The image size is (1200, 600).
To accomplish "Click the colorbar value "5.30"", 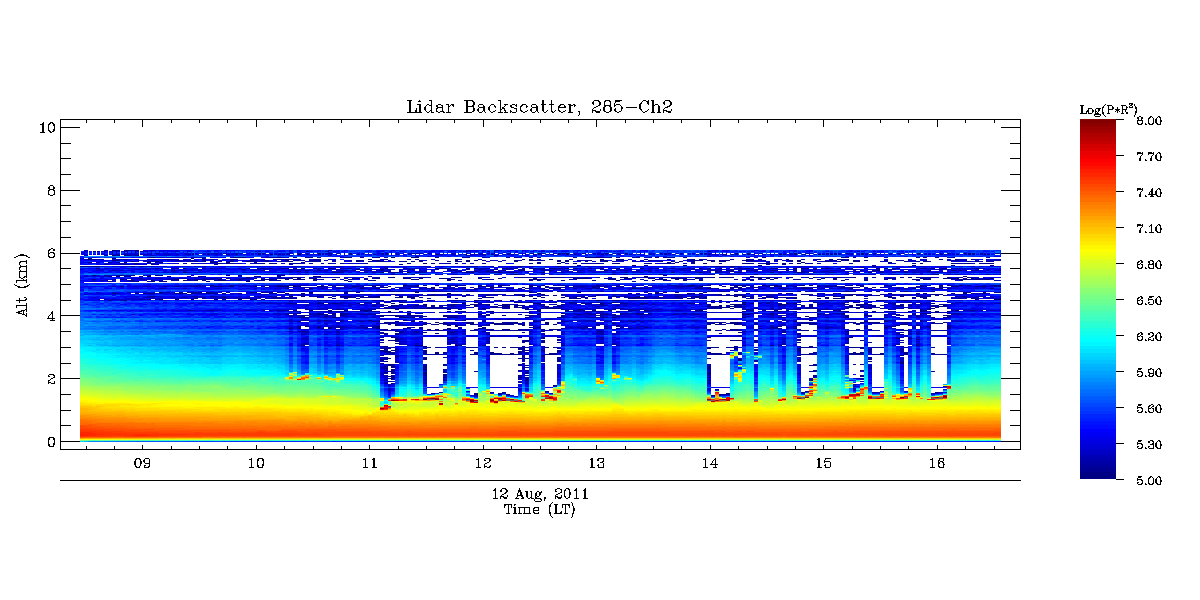I will (1149, 445).
